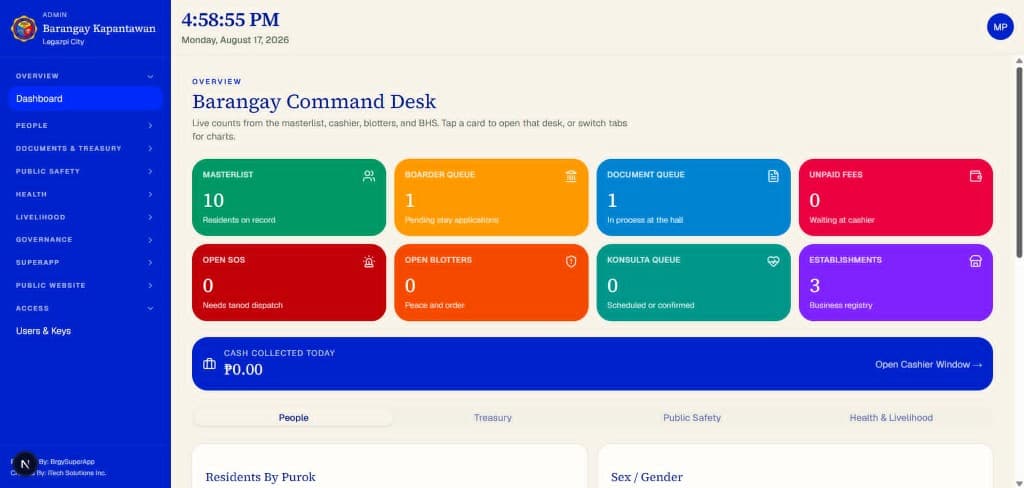This screenshot has height=488, width=1024.
Task: Click the Barangay Kapantawan seal logo
Action: coord(24,28)
